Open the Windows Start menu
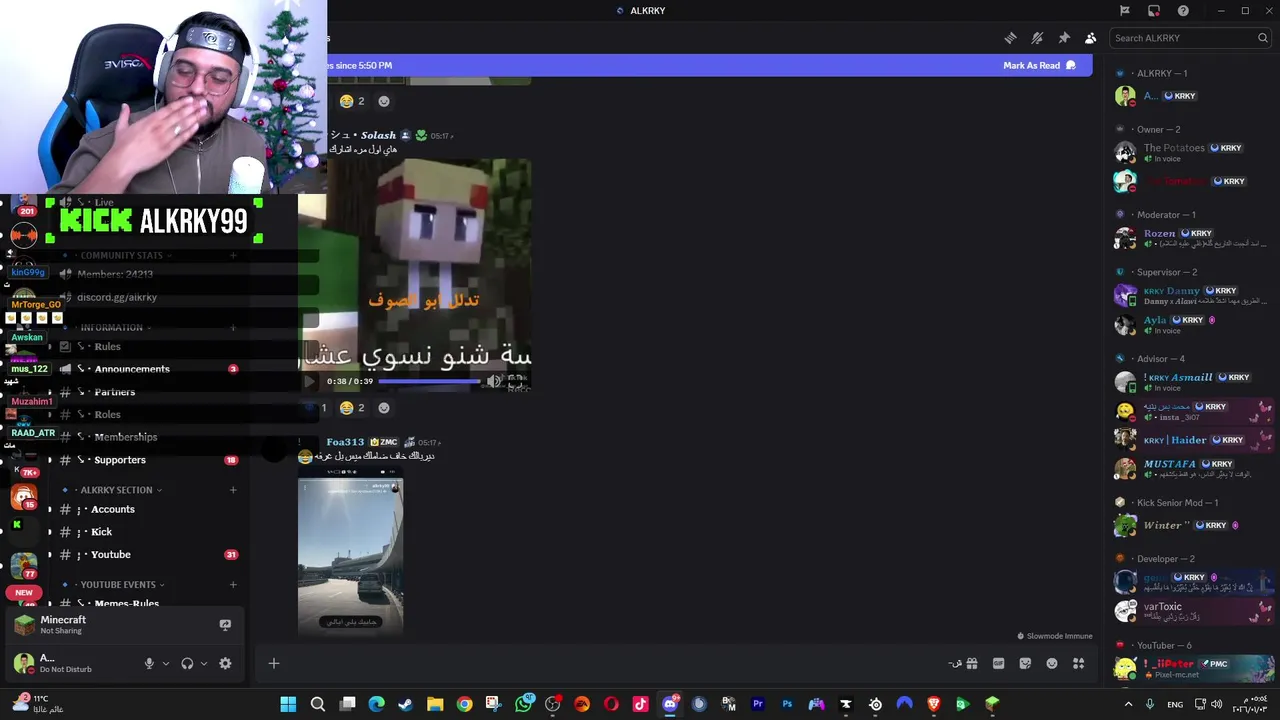 click(288, 704)
